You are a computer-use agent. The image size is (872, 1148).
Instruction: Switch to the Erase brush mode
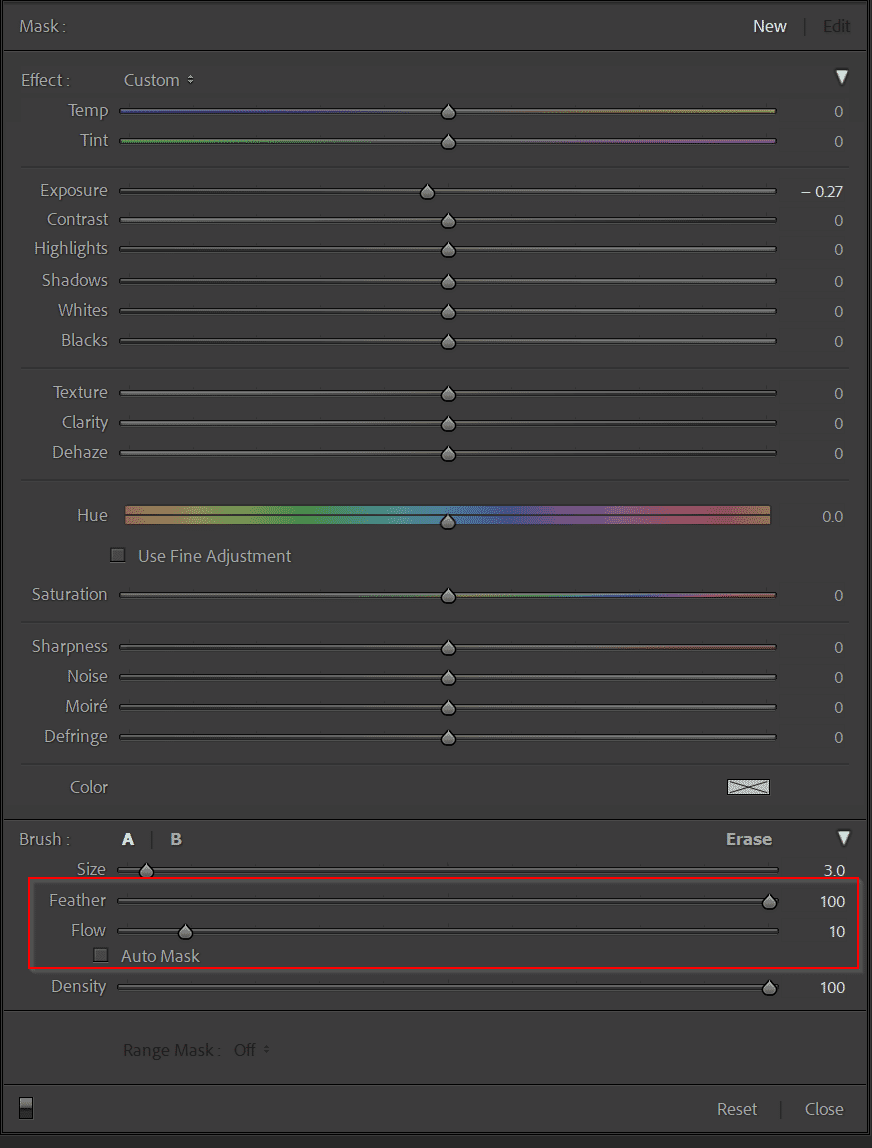pyautogui.click(x=749, y=839)
